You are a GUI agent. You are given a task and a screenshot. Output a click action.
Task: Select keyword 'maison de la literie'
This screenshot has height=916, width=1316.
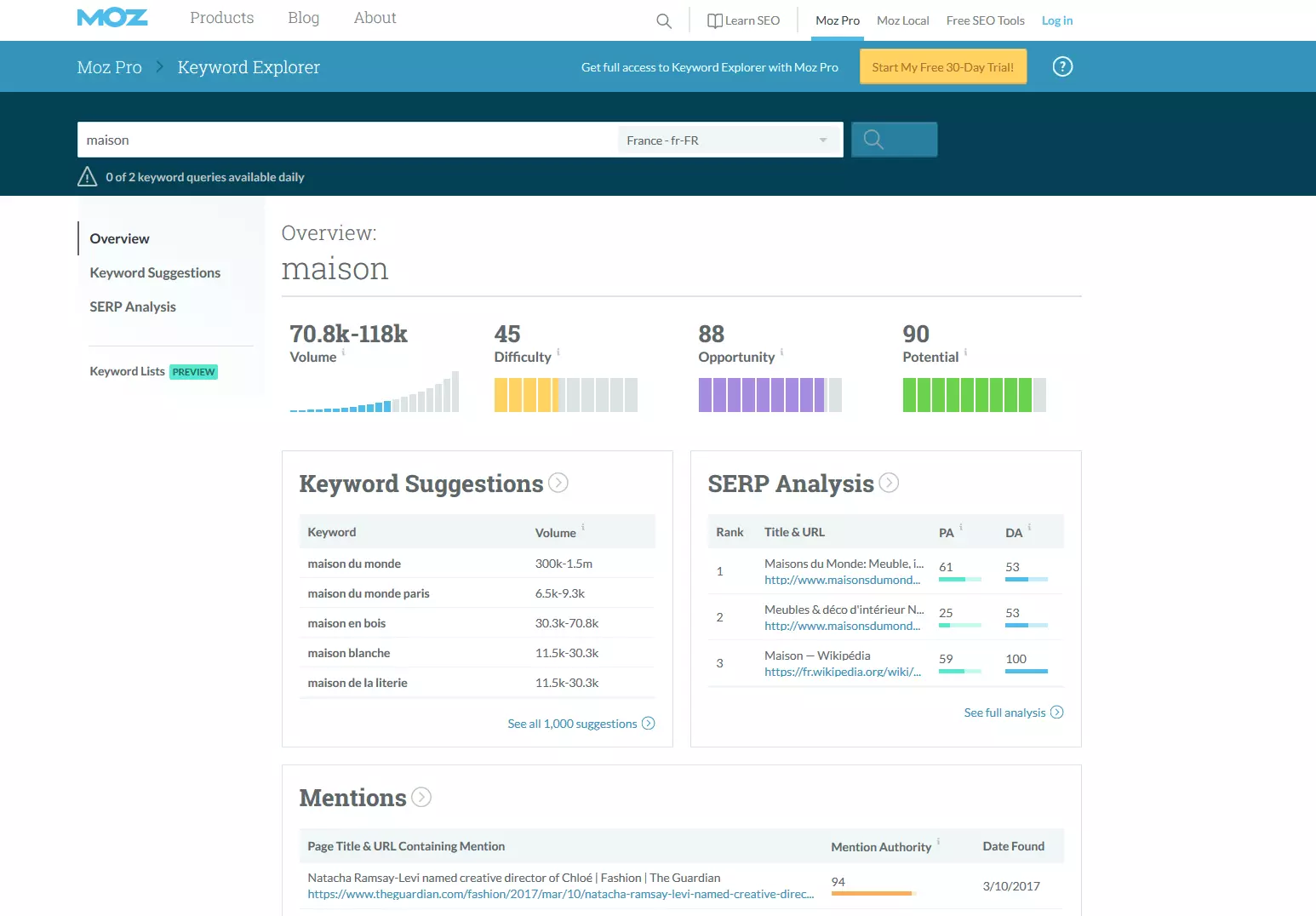[x=358, y=683]
